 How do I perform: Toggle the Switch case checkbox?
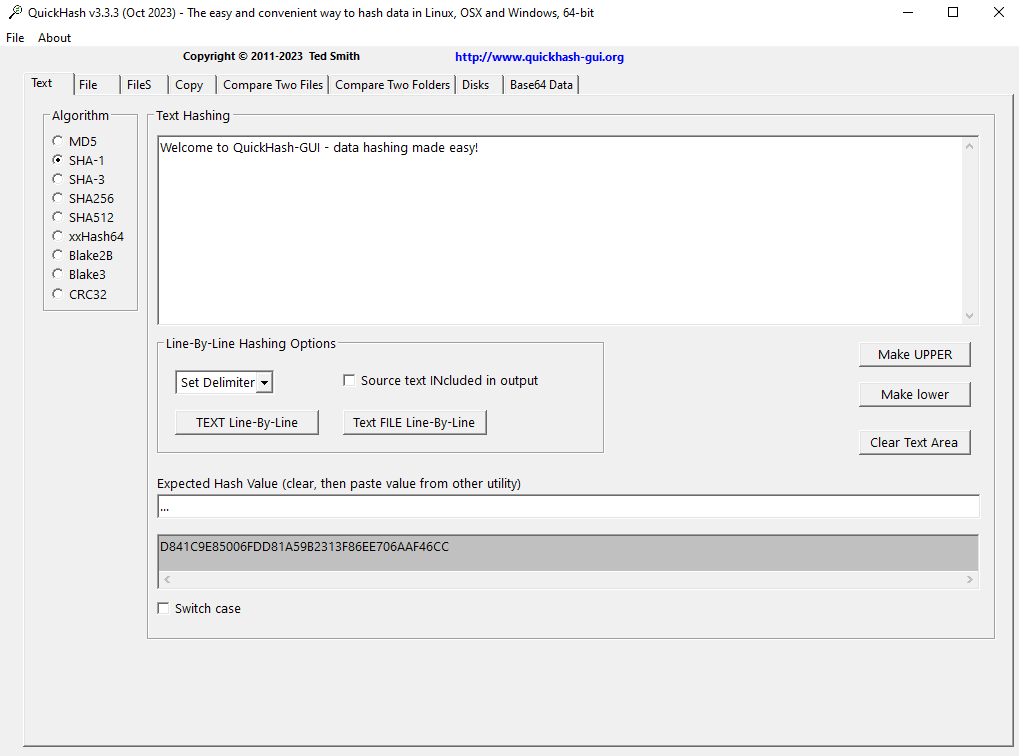tap(163, 608)
